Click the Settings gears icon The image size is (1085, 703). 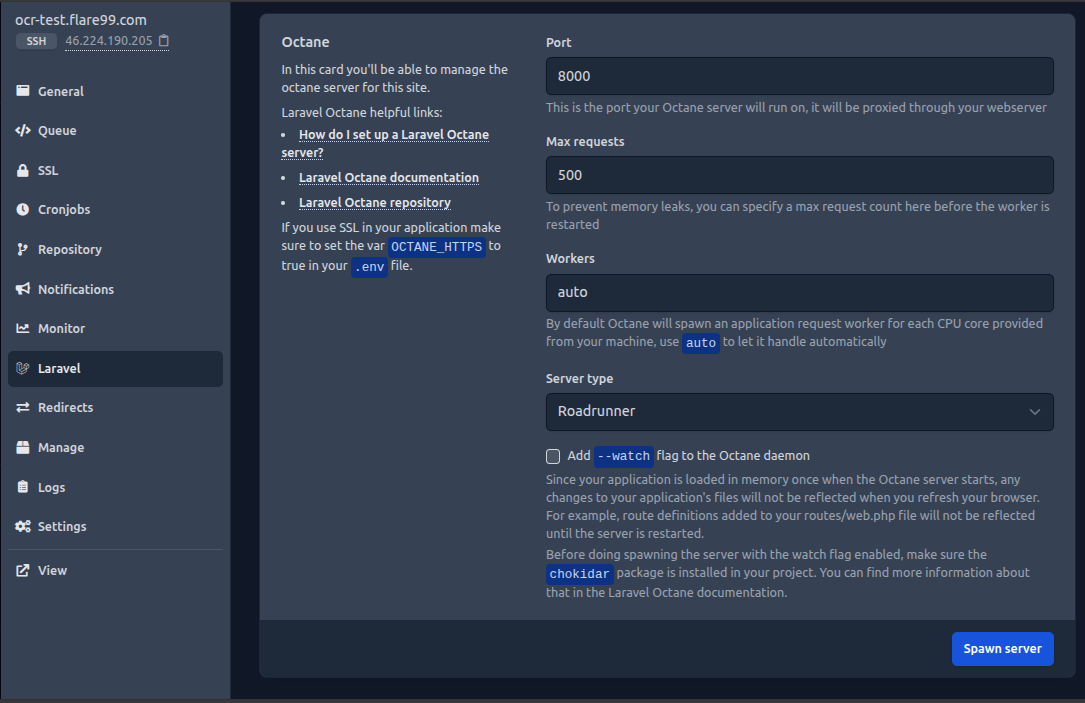pyautogui.click(x=23, y=527)
